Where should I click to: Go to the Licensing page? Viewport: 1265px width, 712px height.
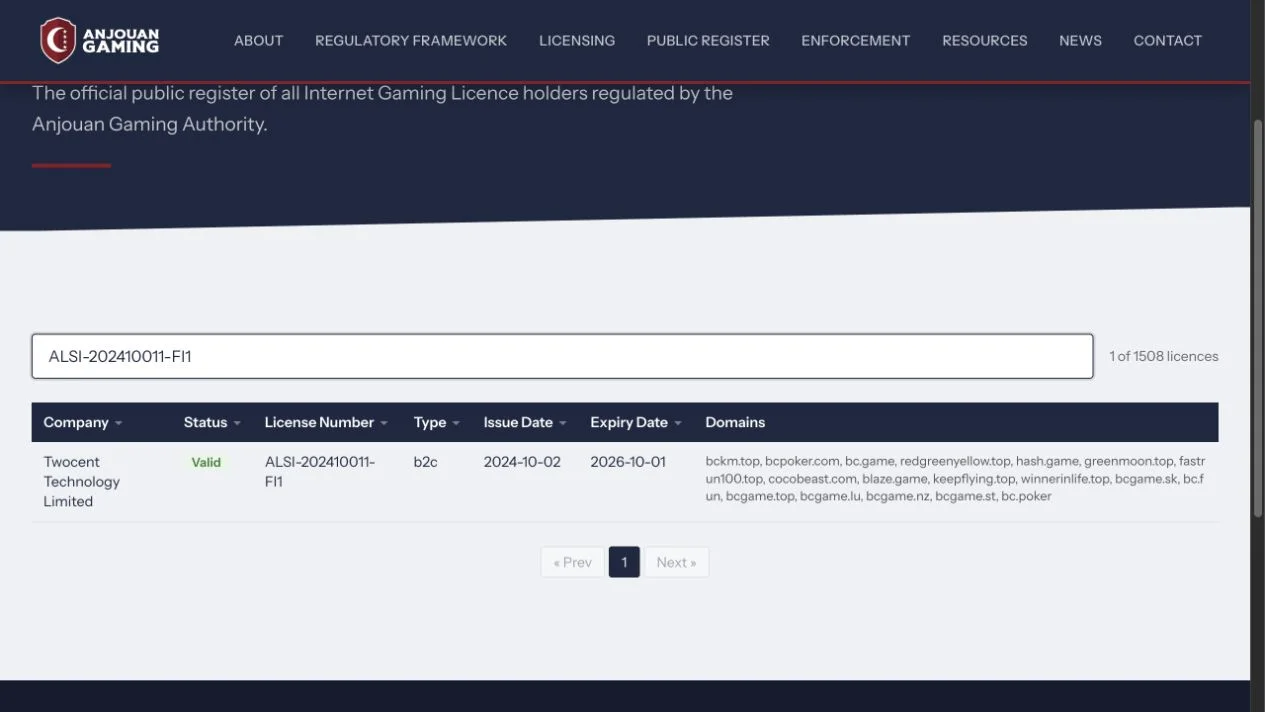pos(577,41)
